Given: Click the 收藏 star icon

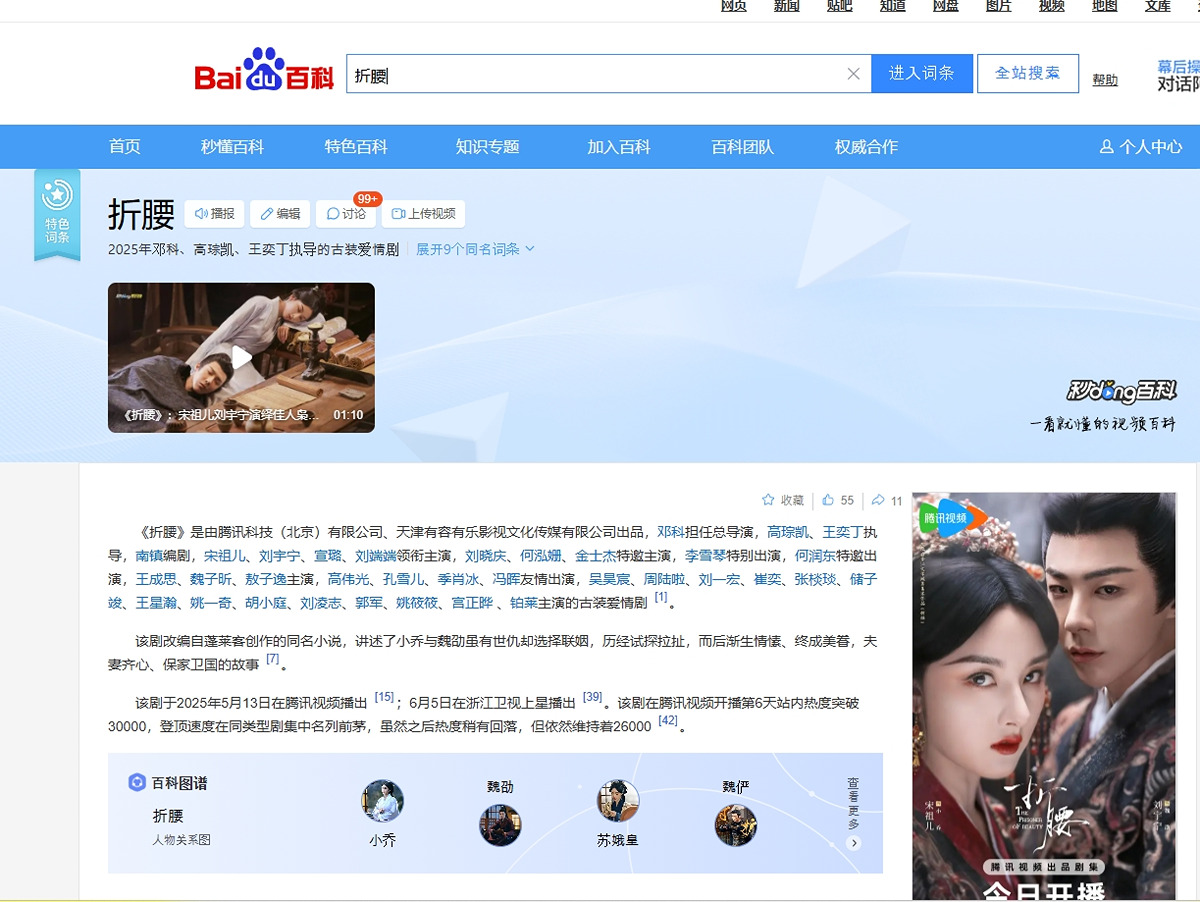Looking at the screenshot, I should point(768,500).
